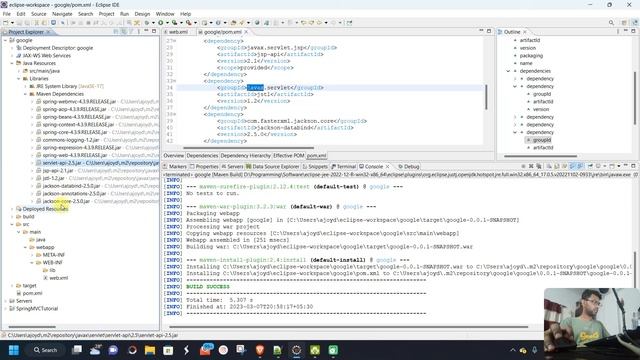Open Brave browser from the taskbar
Screen dimensions: 640x360
click(x=260, y=350)
